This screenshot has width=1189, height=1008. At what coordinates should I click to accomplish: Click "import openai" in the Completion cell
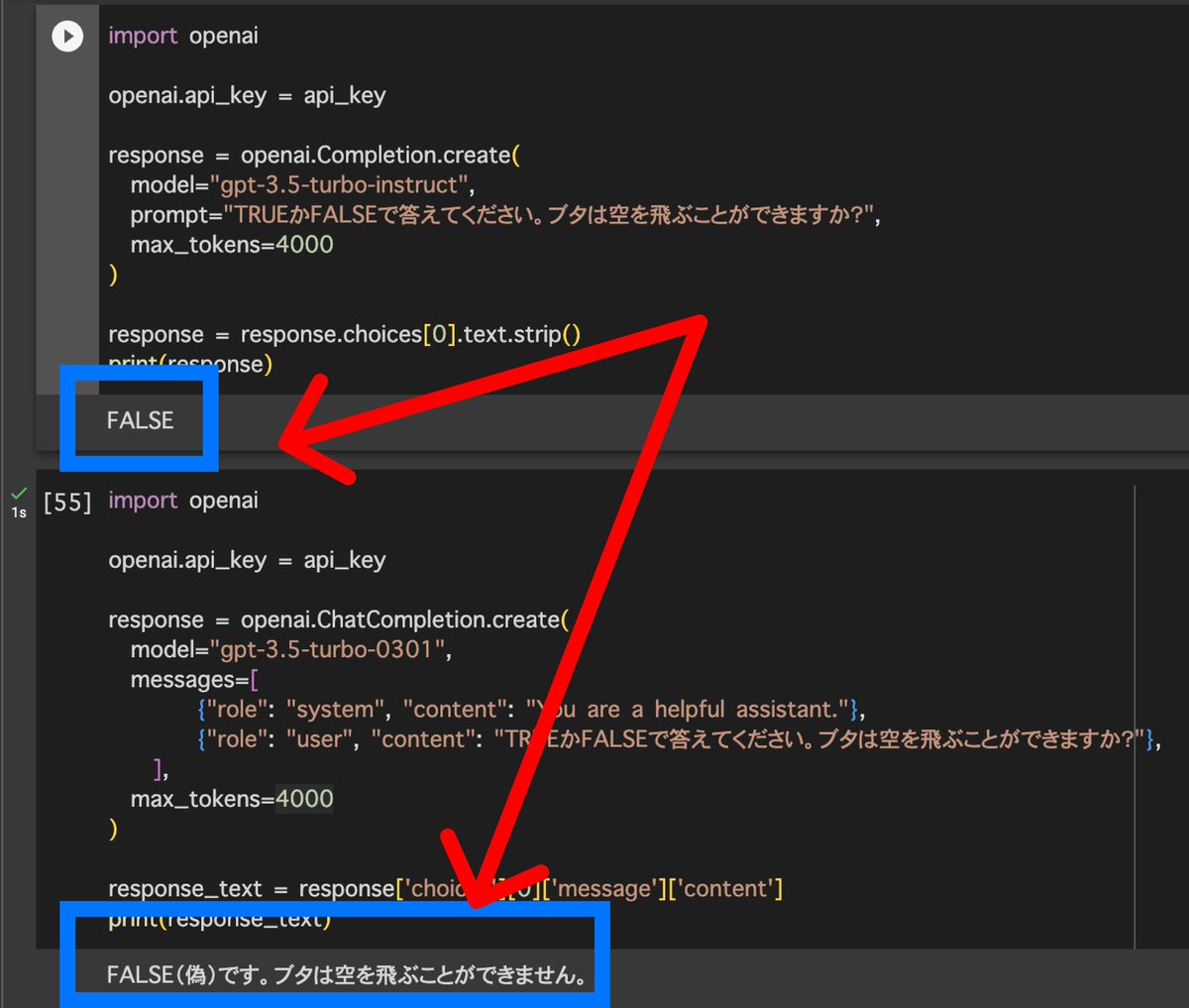coord(183,36)
